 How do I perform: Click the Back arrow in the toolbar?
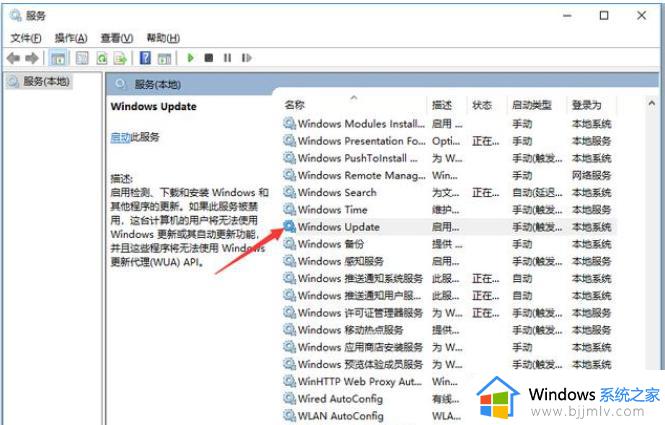click(x=14, y=58)
